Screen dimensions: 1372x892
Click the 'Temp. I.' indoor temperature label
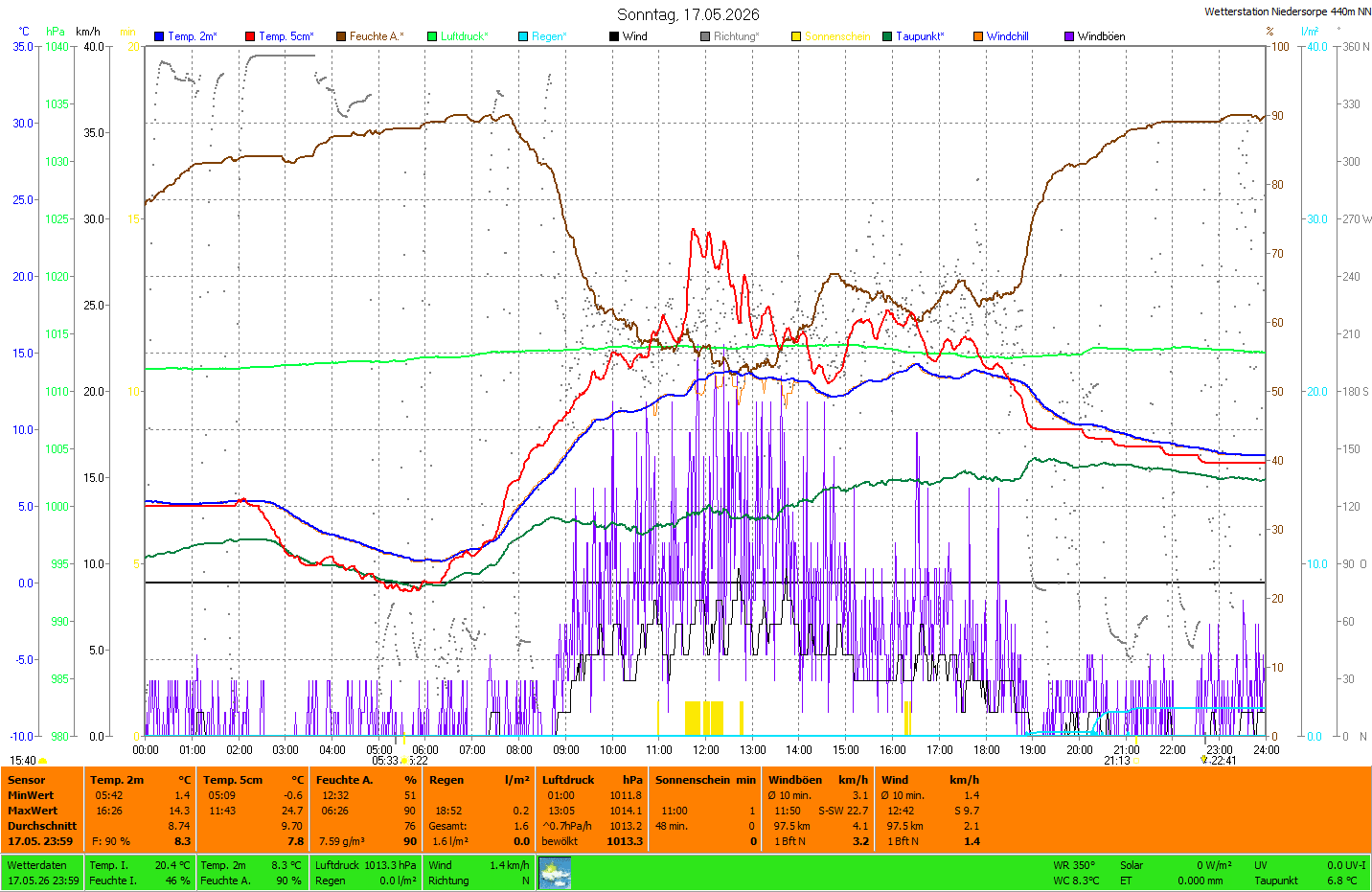click(x=108, y=865)
